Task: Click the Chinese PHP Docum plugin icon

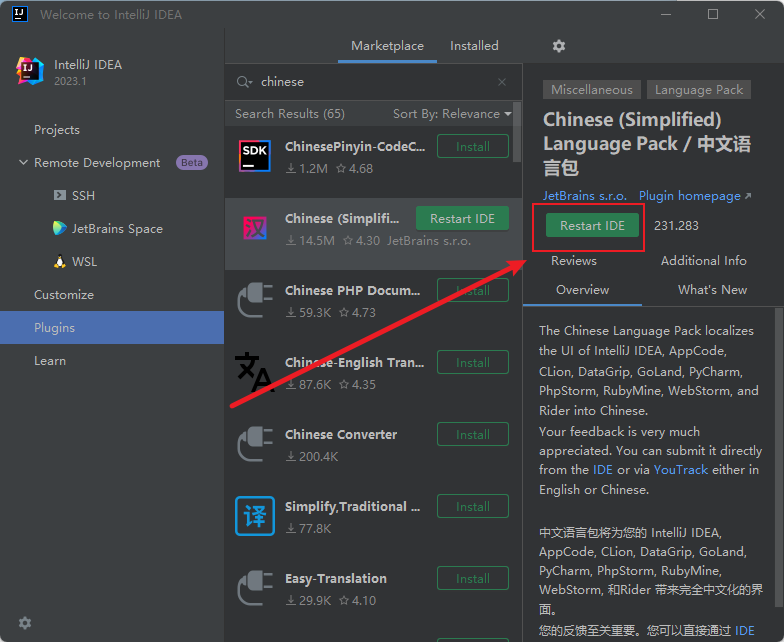Action: point(255,300)
